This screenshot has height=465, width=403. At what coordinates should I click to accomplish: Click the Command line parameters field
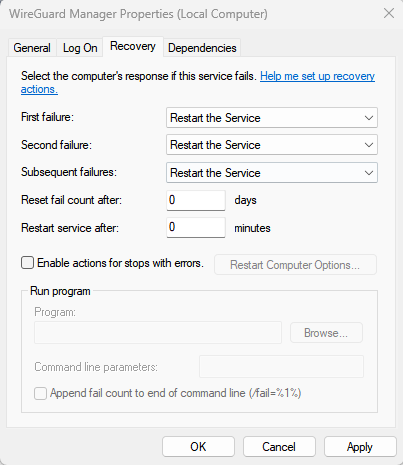click(x=281, y=367)
